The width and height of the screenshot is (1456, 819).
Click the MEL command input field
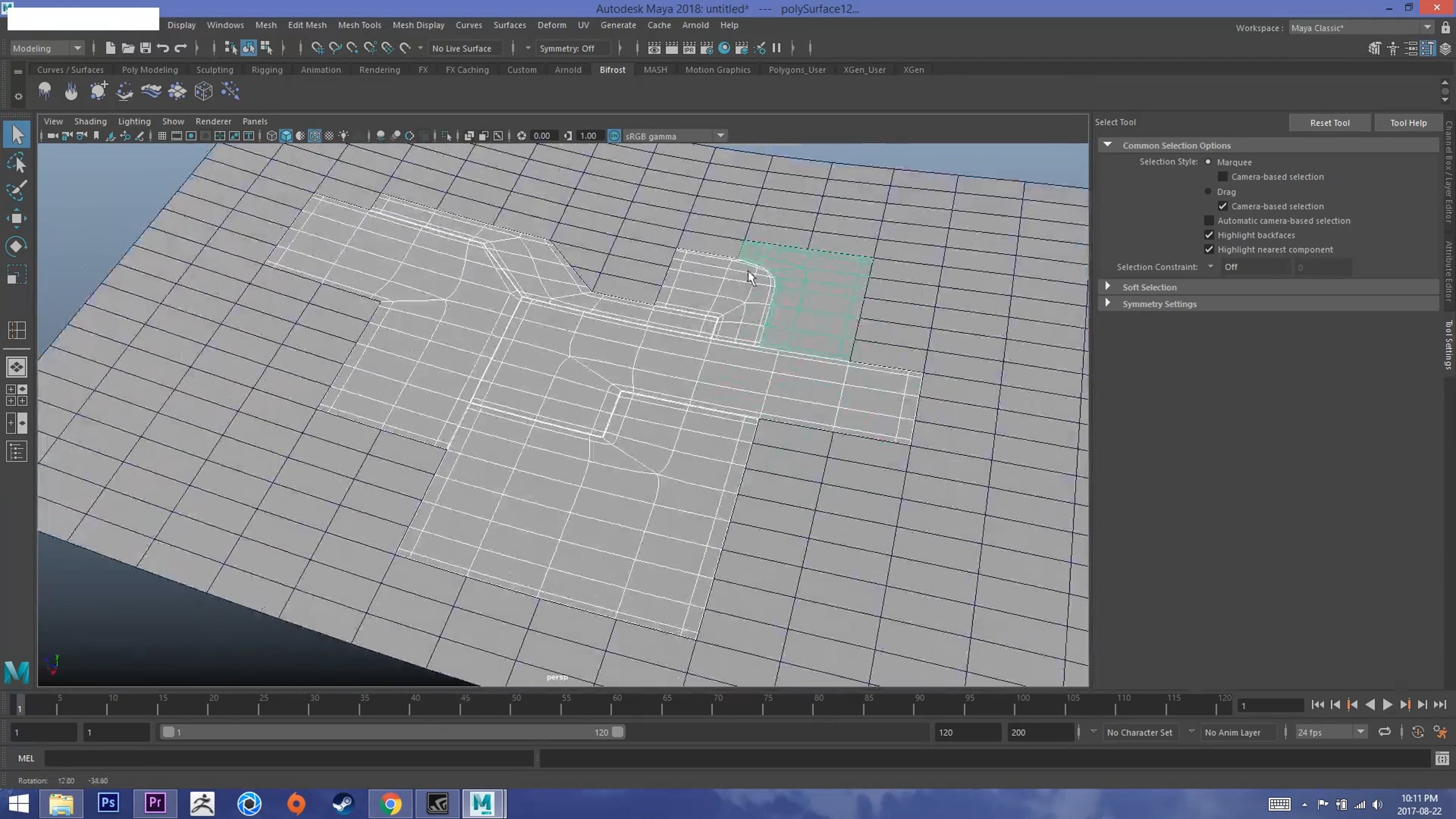coord(289,758)
